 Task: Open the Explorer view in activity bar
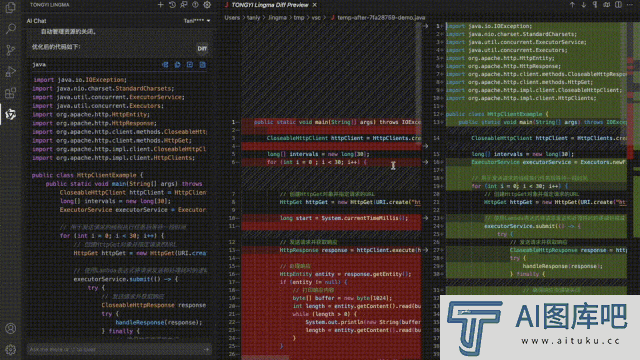click(11, 7)
